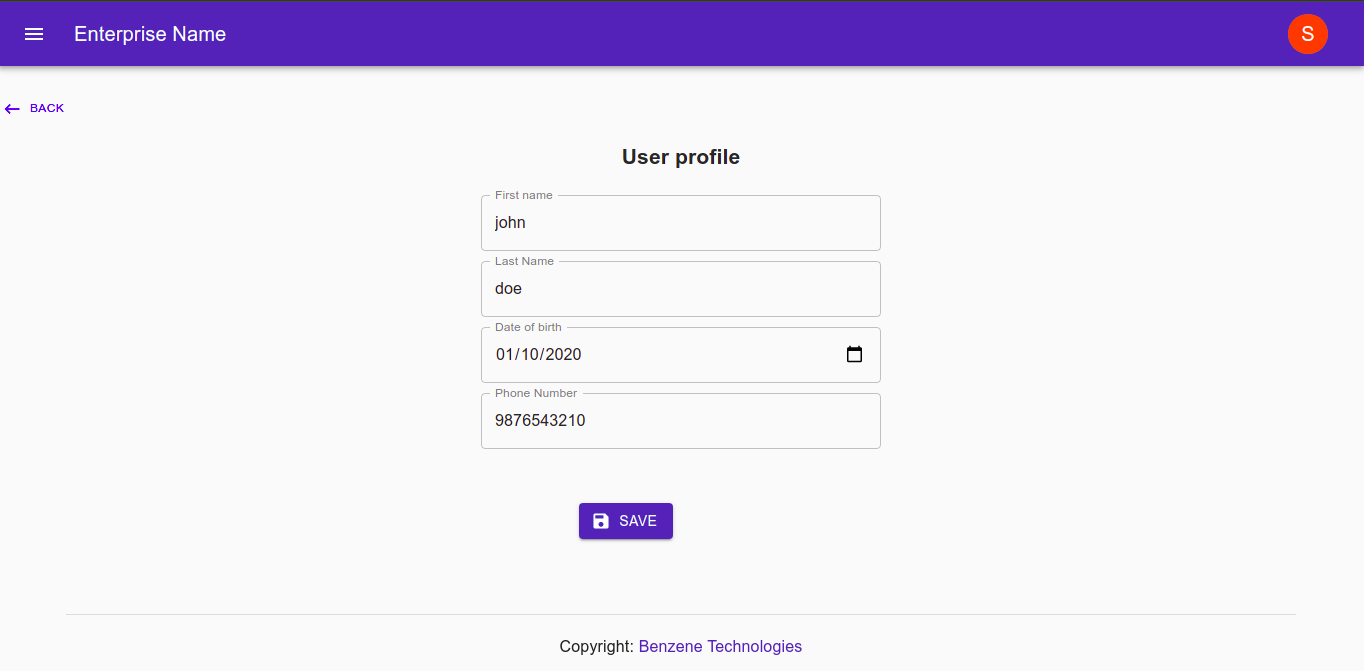The width and height of the screenshot is (1364, 671).
Task: Open the hamburger navigation menu
Action: [34, 34]
